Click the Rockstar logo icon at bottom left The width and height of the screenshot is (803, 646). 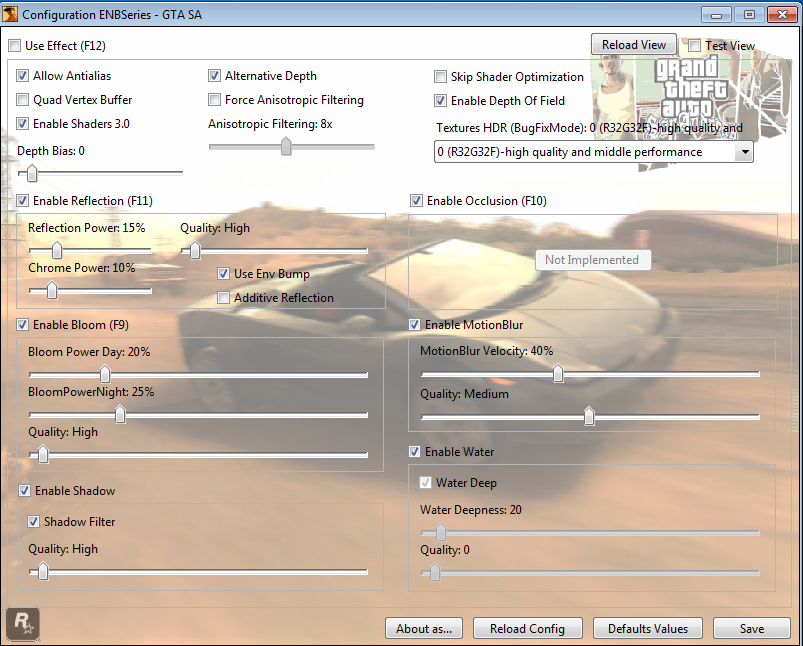[22, 622]
